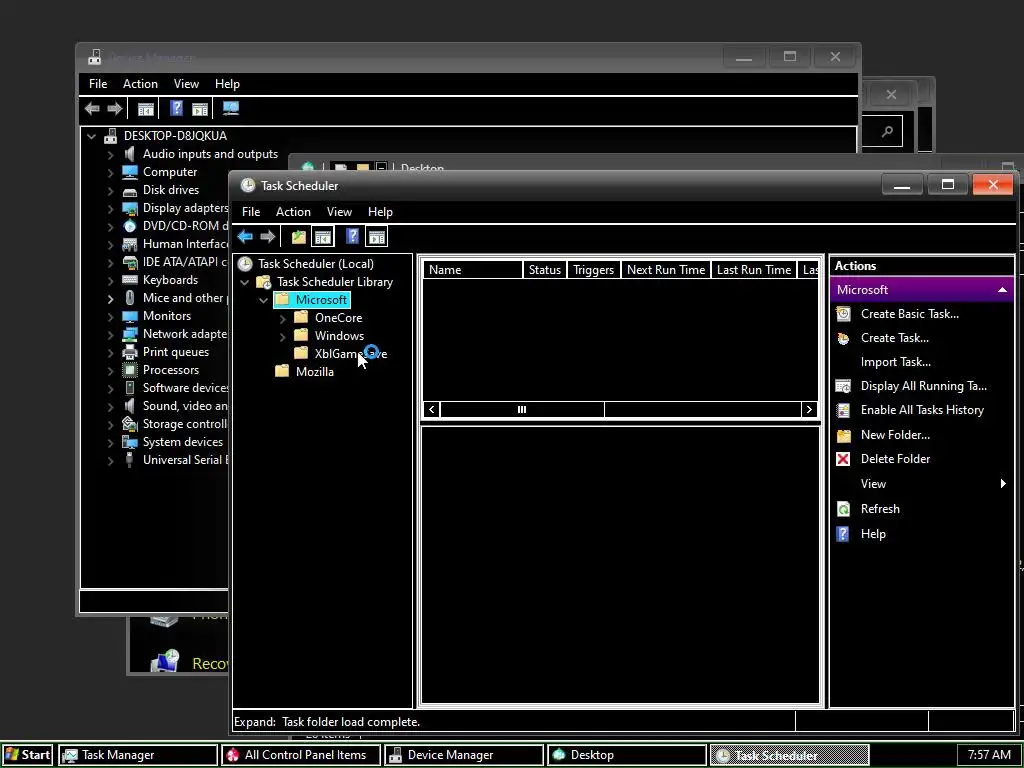Open Action menu in Device Manager

140,84
